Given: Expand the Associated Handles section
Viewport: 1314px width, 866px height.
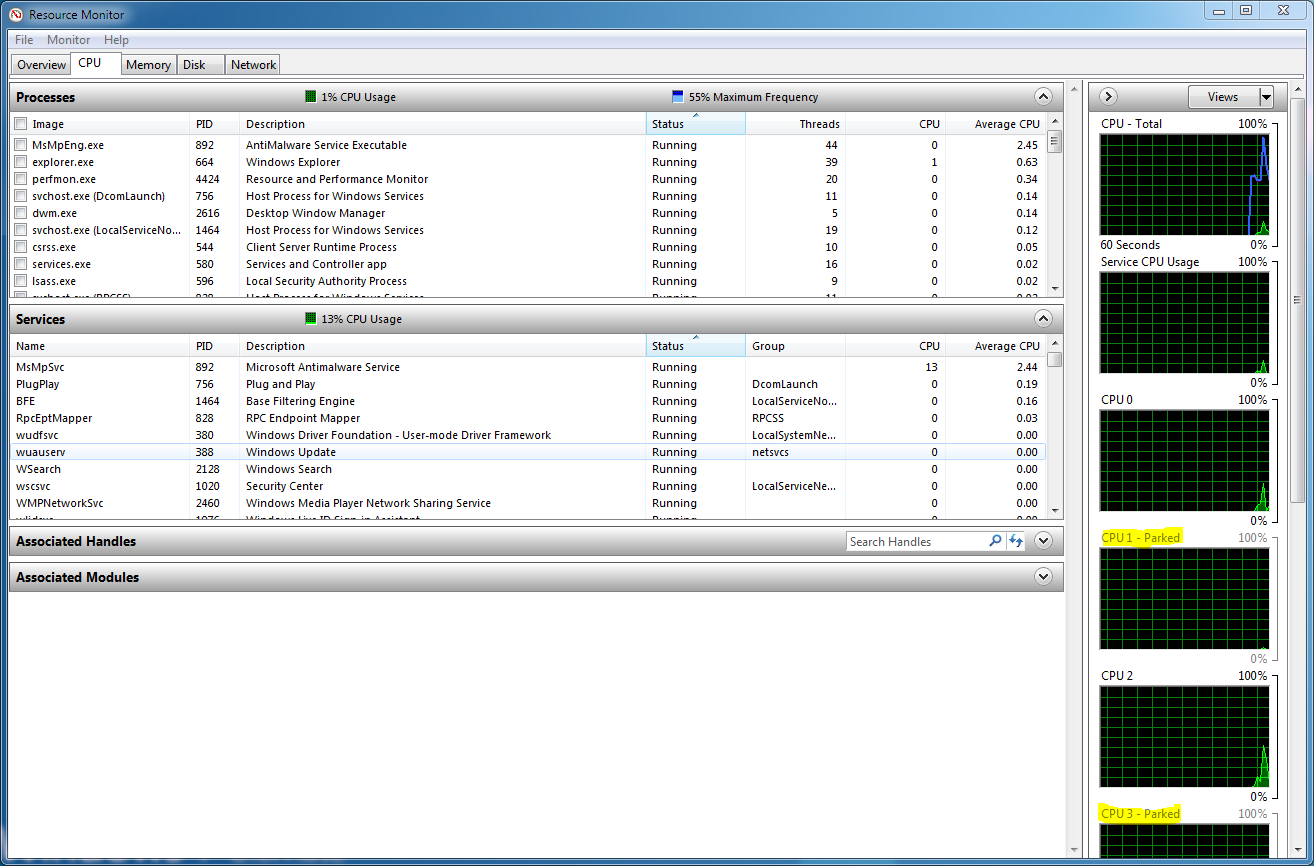Looking at the screenshot, I should click(1043, 540).
